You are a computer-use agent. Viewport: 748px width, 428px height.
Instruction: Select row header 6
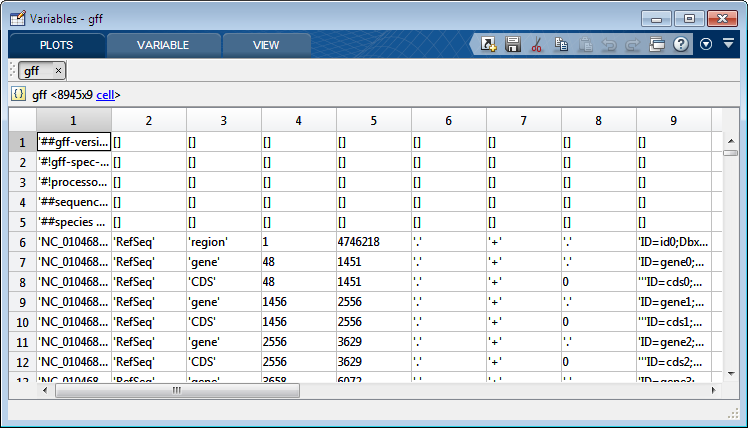22,242
